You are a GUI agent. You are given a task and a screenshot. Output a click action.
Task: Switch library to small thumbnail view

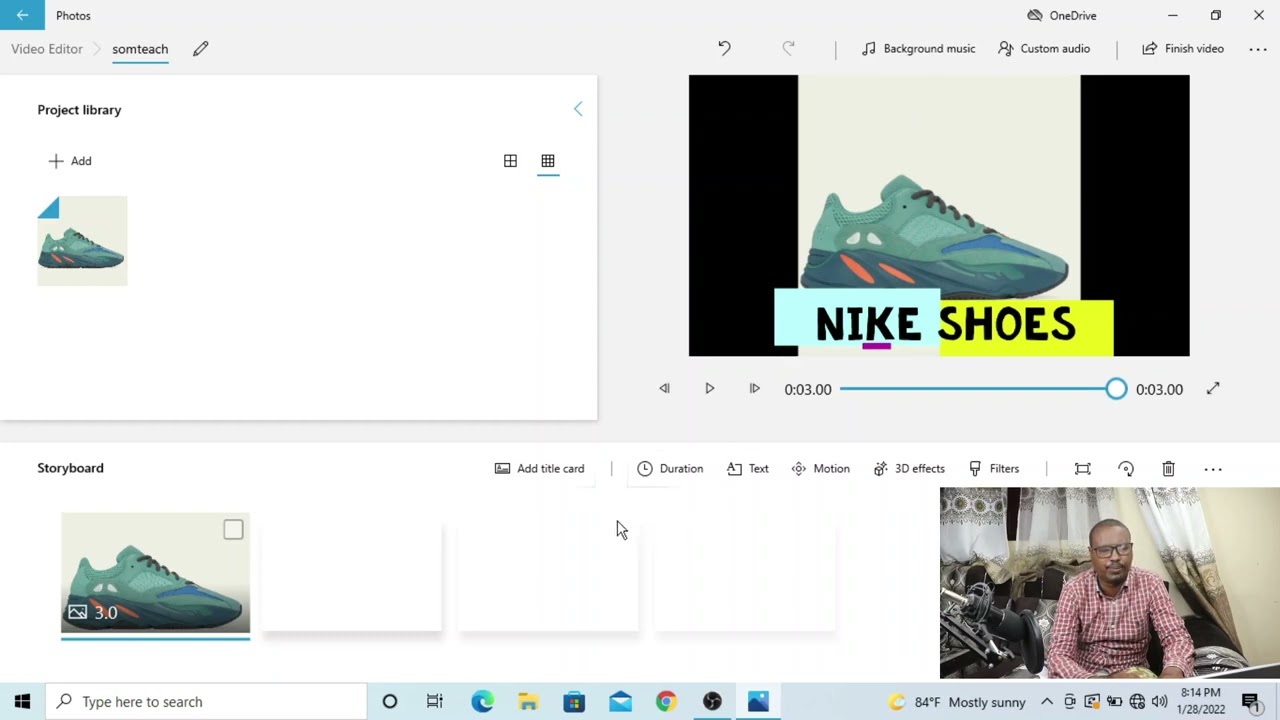click(x=548, y=161)
